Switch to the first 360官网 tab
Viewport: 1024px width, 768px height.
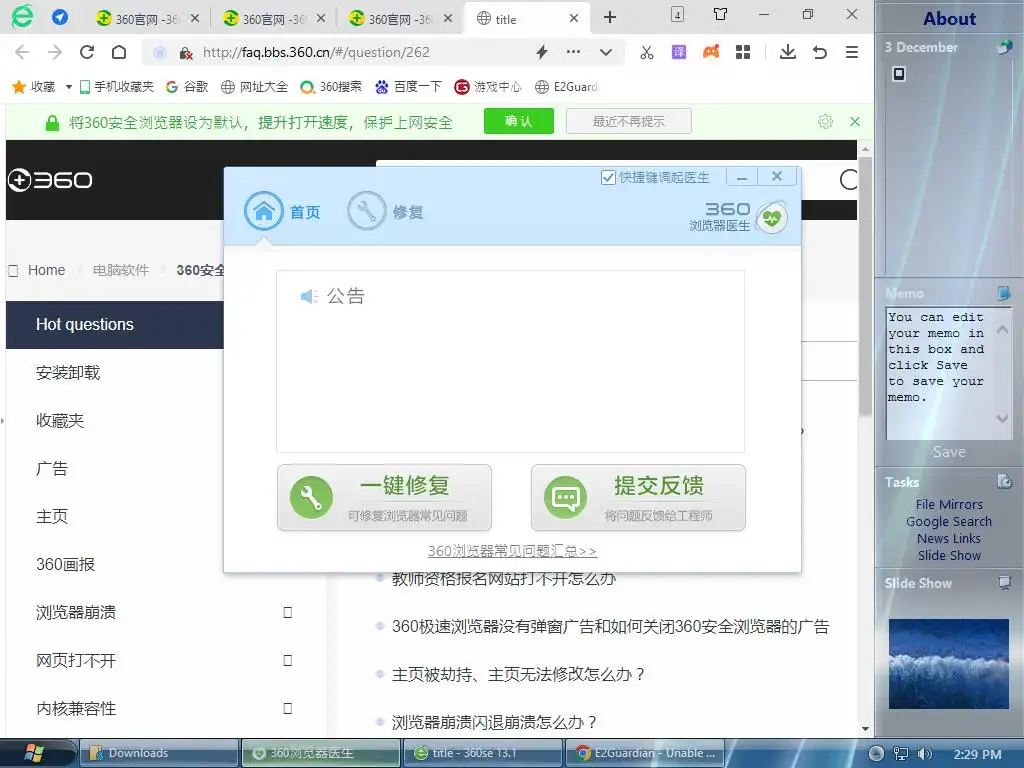click(147, 18)
